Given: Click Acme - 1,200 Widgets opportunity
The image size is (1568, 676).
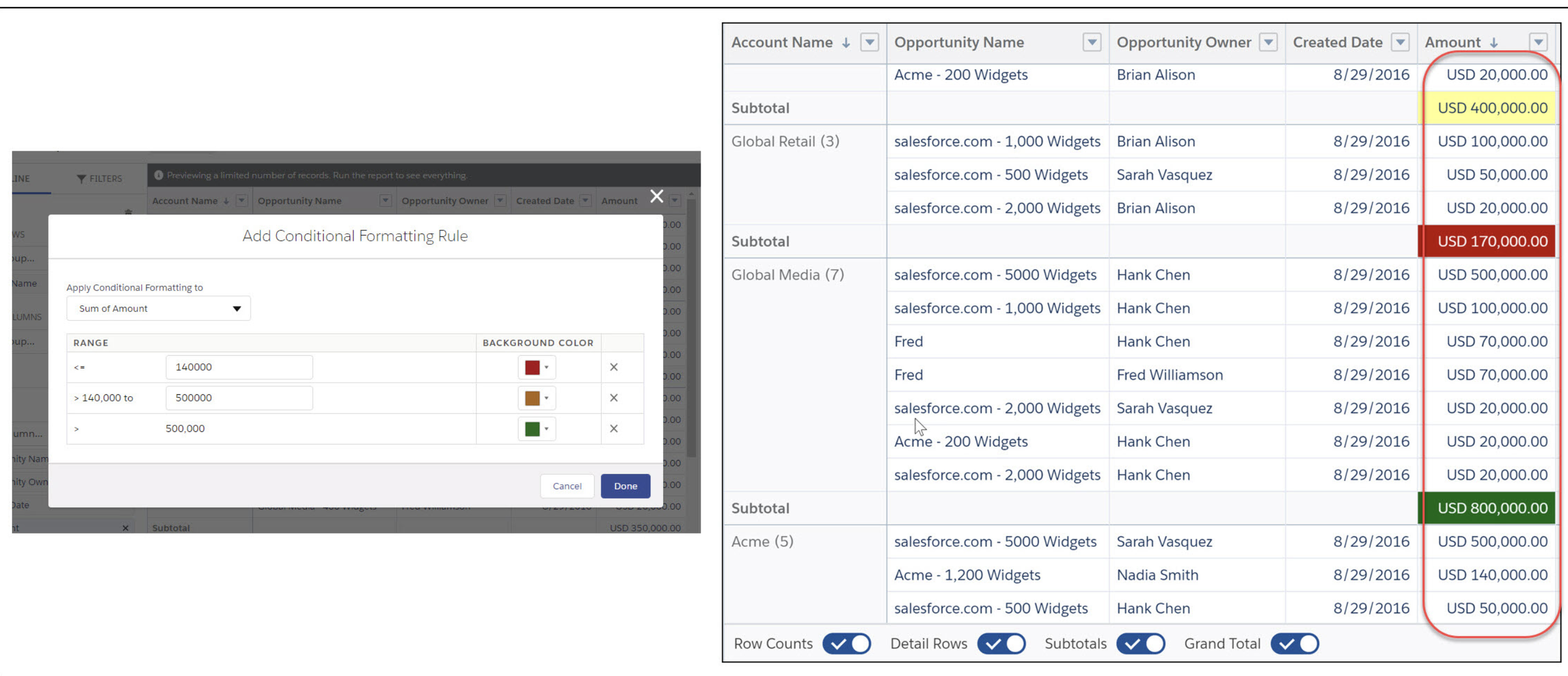Looking at the screenshot, I should 967,575.
